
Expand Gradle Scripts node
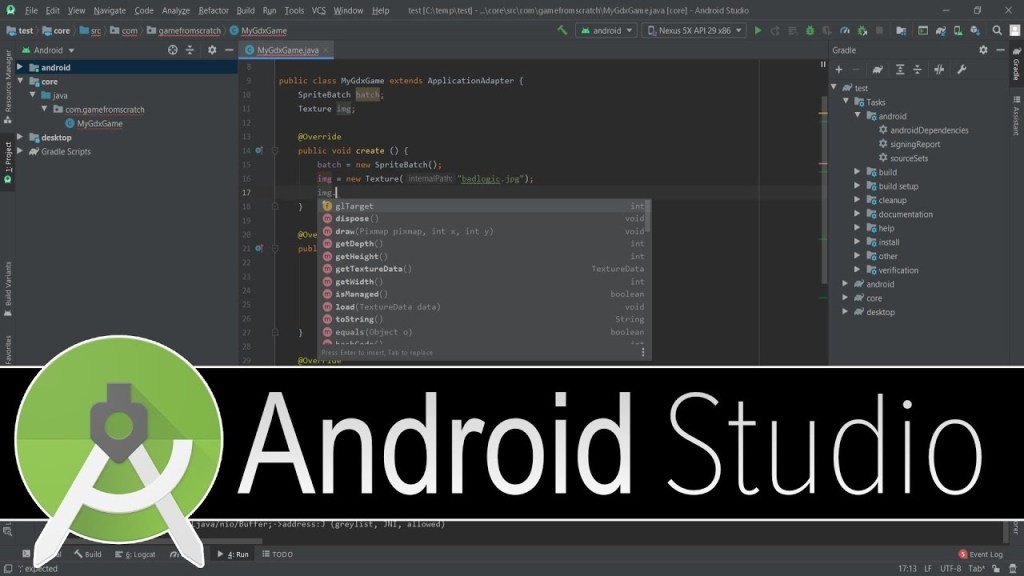[x=20, y=151]
